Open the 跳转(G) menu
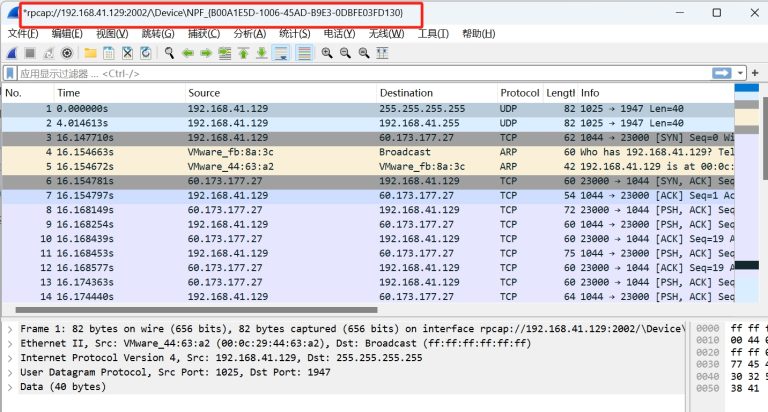 tap(158, 34)
